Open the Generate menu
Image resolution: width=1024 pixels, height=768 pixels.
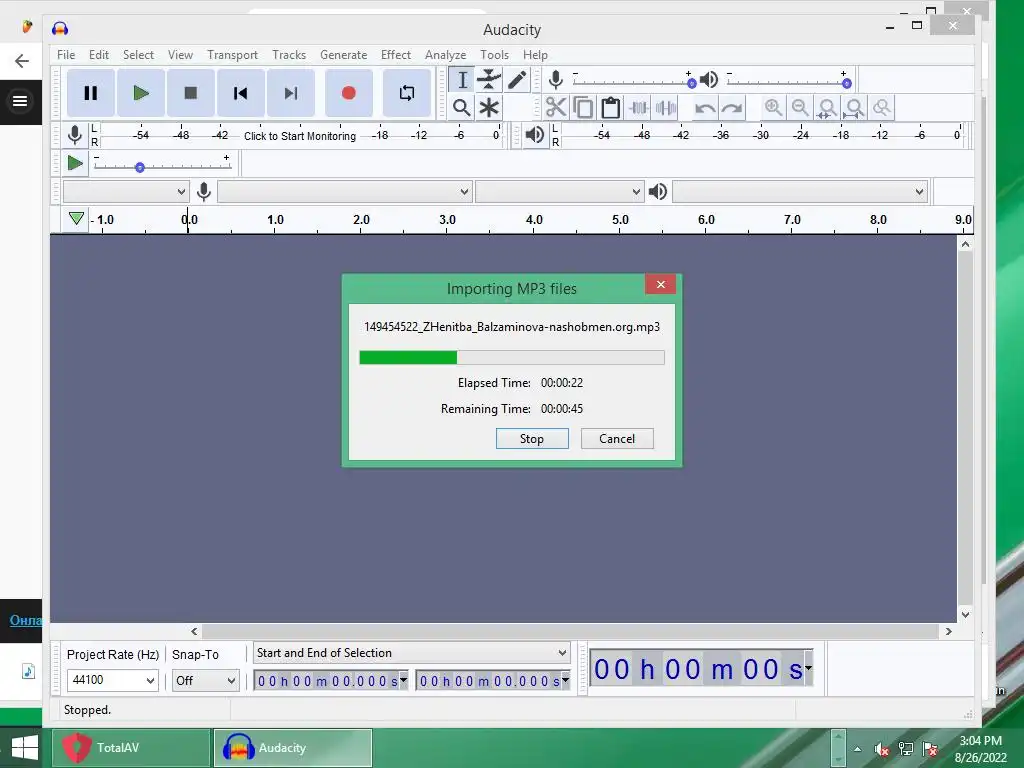(344, 55)
